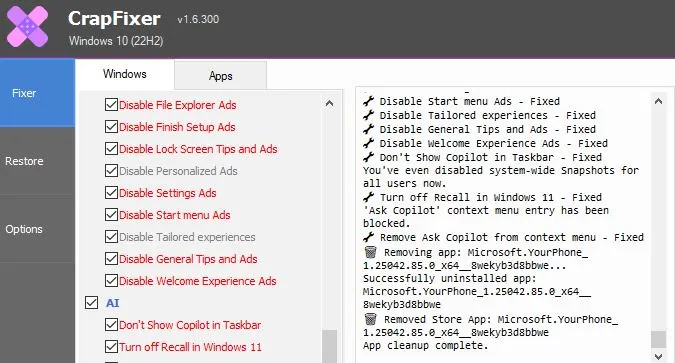Click the wrench icon beside 'Disable General Tips and Ads - Fixed'
Viewport: 675px width, 363px height.
[368, 129]
